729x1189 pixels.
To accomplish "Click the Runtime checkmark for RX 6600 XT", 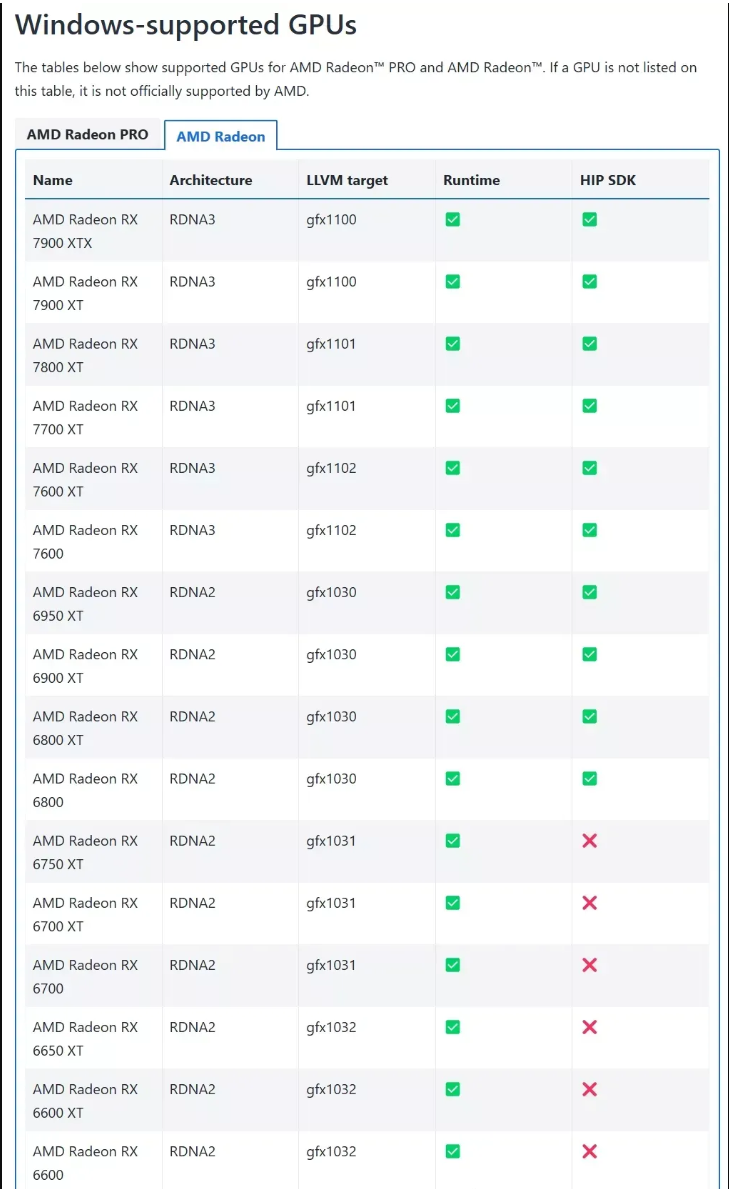I will coord(453,1090).
